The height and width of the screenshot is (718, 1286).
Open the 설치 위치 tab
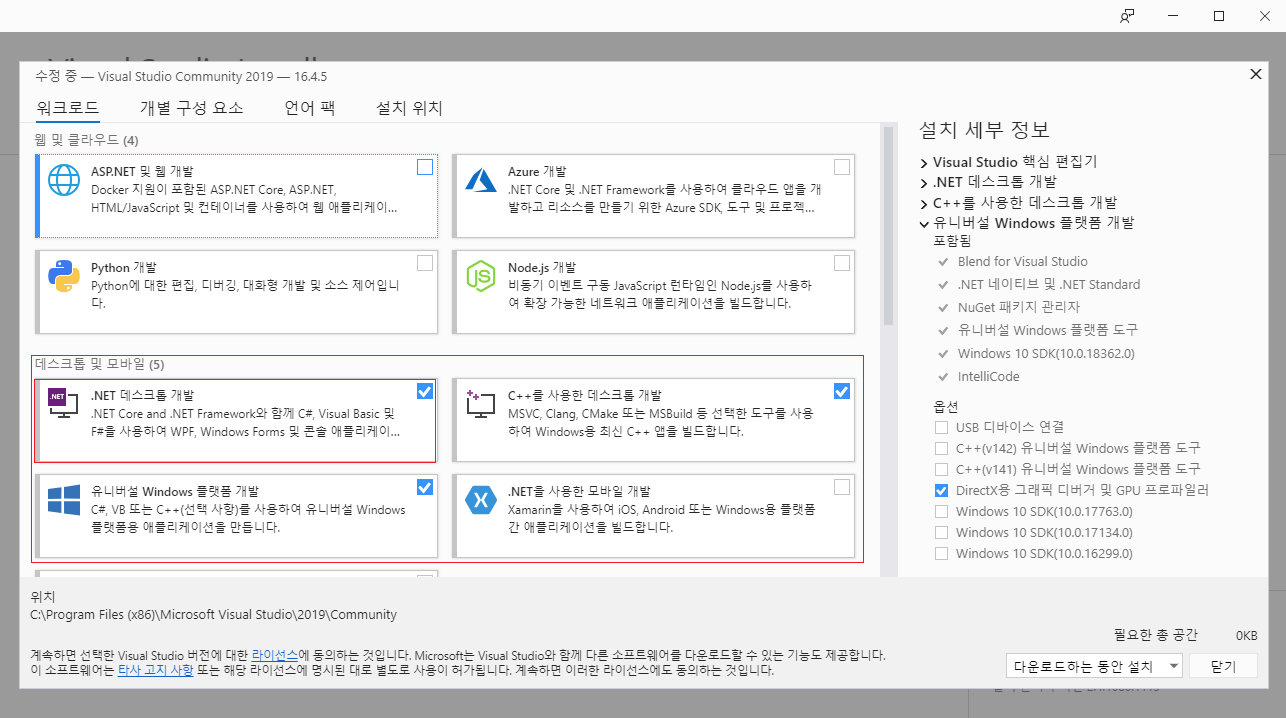pyautogui.click(x=409, y=108)
